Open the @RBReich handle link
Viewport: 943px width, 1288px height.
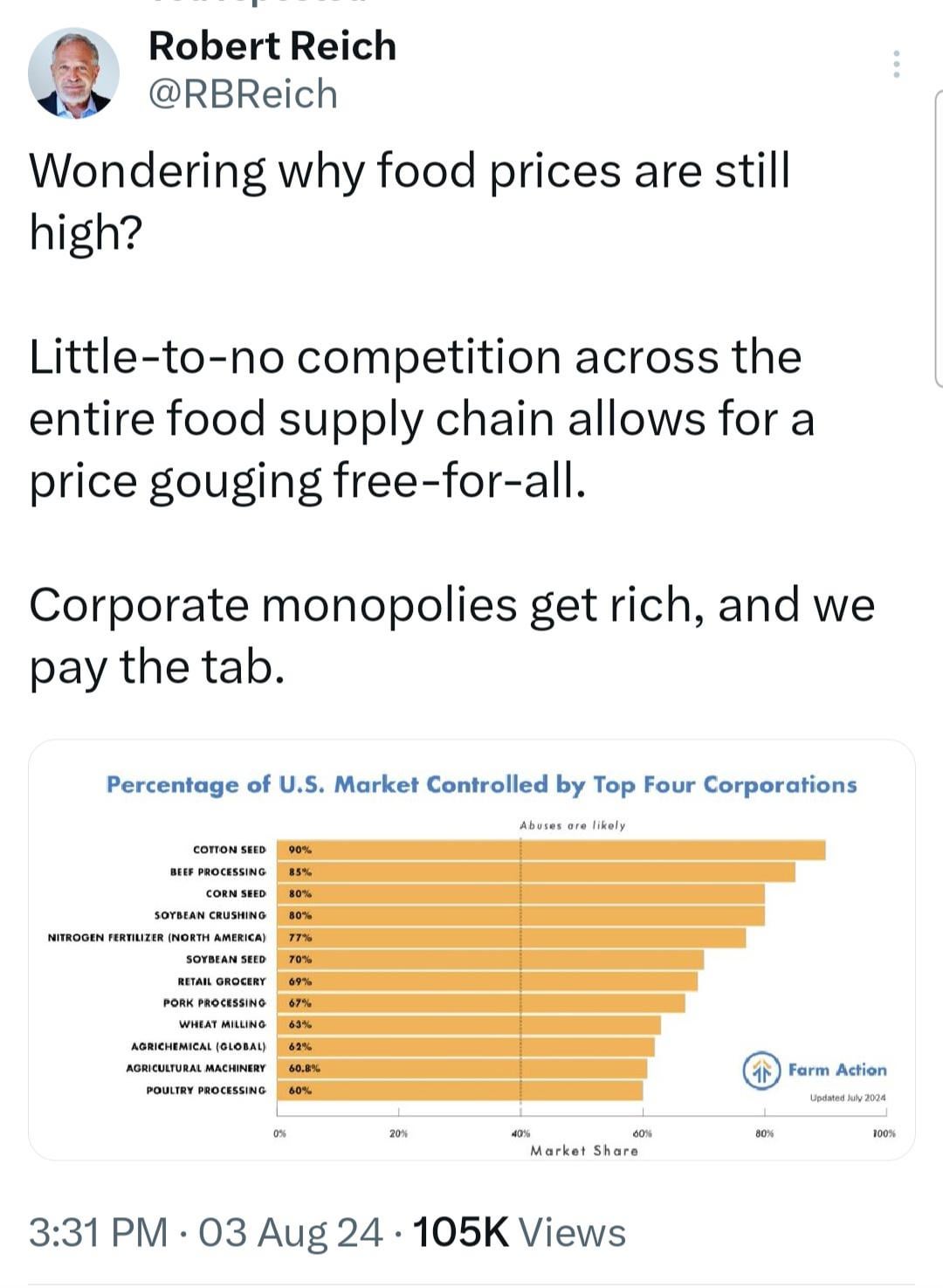tap(244, 94)
